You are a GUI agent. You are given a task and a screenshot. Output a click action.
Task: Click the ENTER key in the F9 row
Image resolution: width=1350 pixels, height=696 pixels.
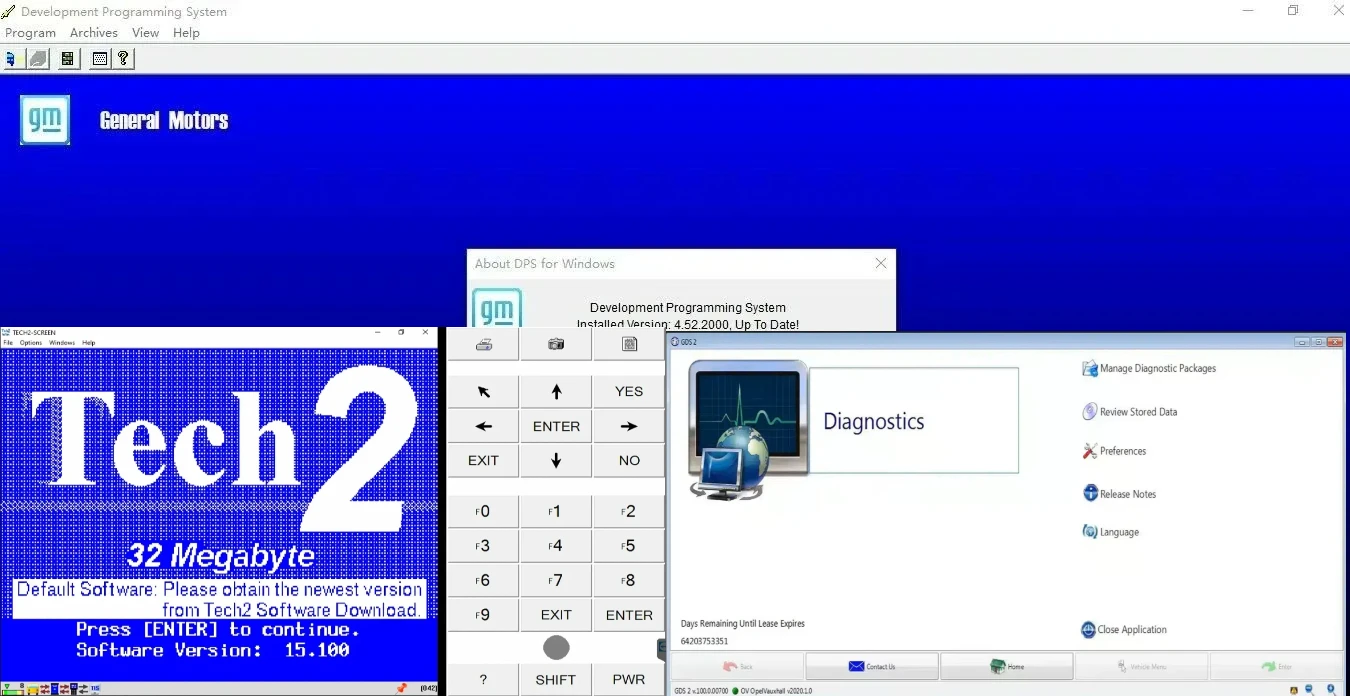click(629, 615)
